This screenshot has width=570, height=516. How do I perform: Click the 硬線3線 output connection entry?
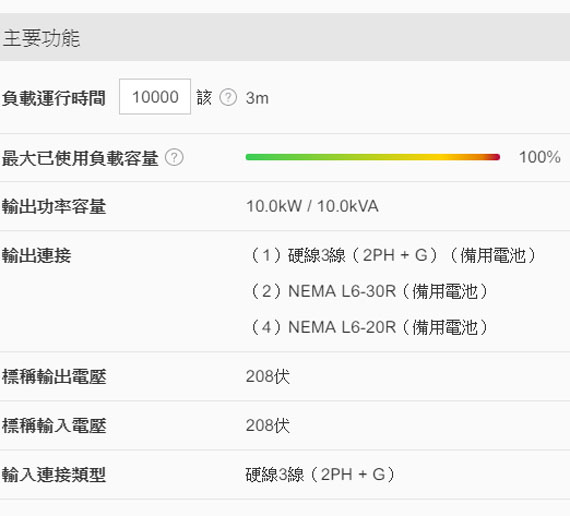tap(393, 255)
